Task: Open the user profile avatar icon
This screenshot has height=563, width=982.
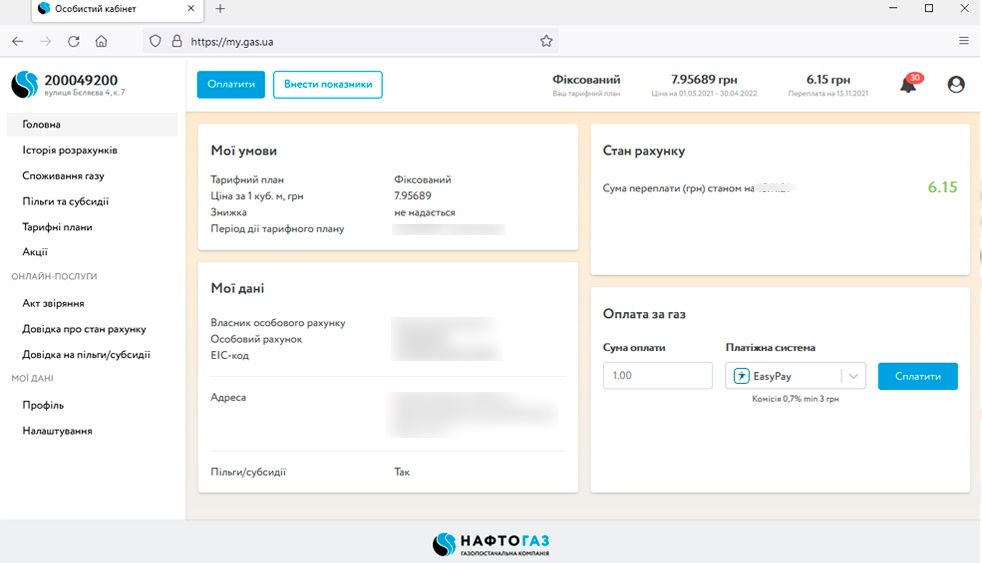Action: [956, 85]
